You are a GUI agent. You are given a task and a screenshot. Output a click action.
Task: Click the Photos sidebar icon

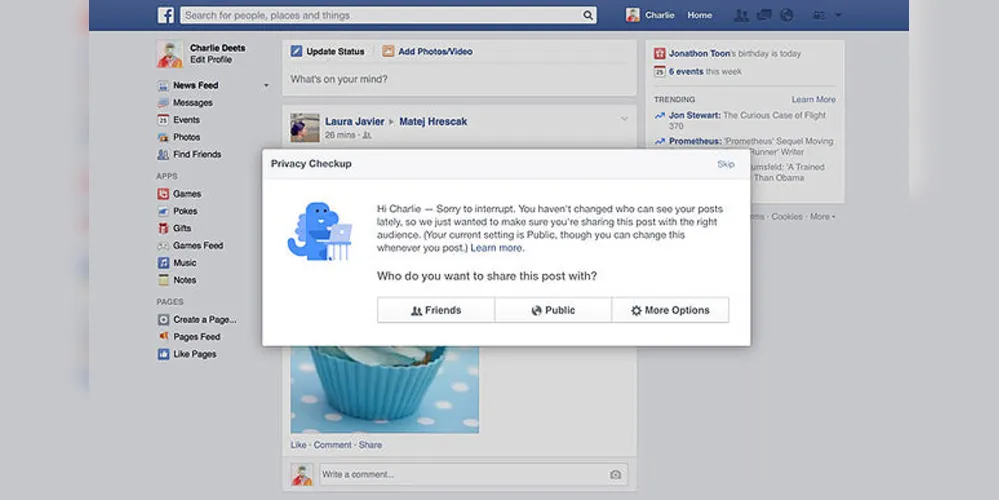(x=163, y=137)
